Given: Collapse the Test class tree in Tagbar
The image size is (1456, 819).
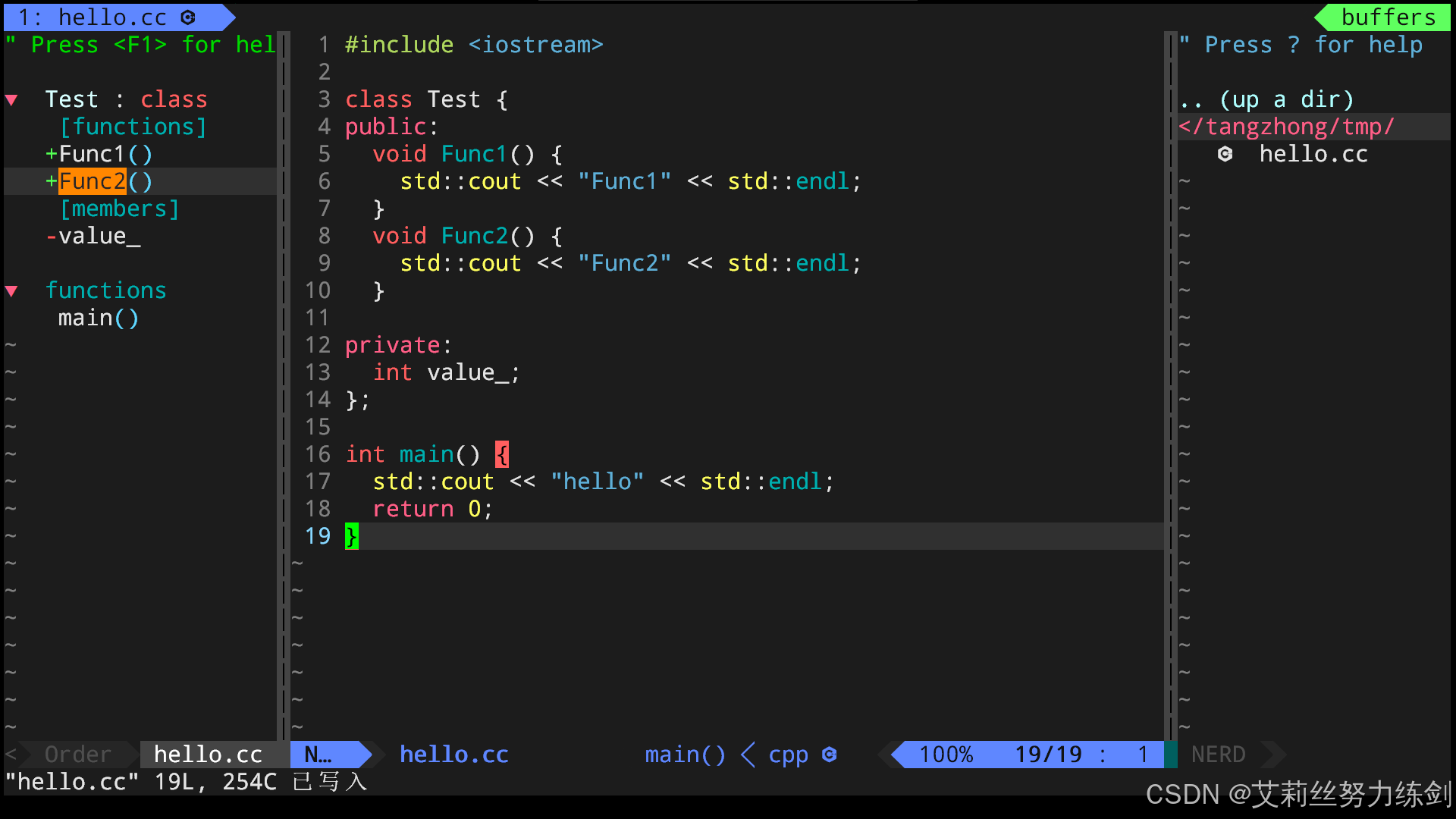Looking at the screenshot, I should tap(11, 100).
